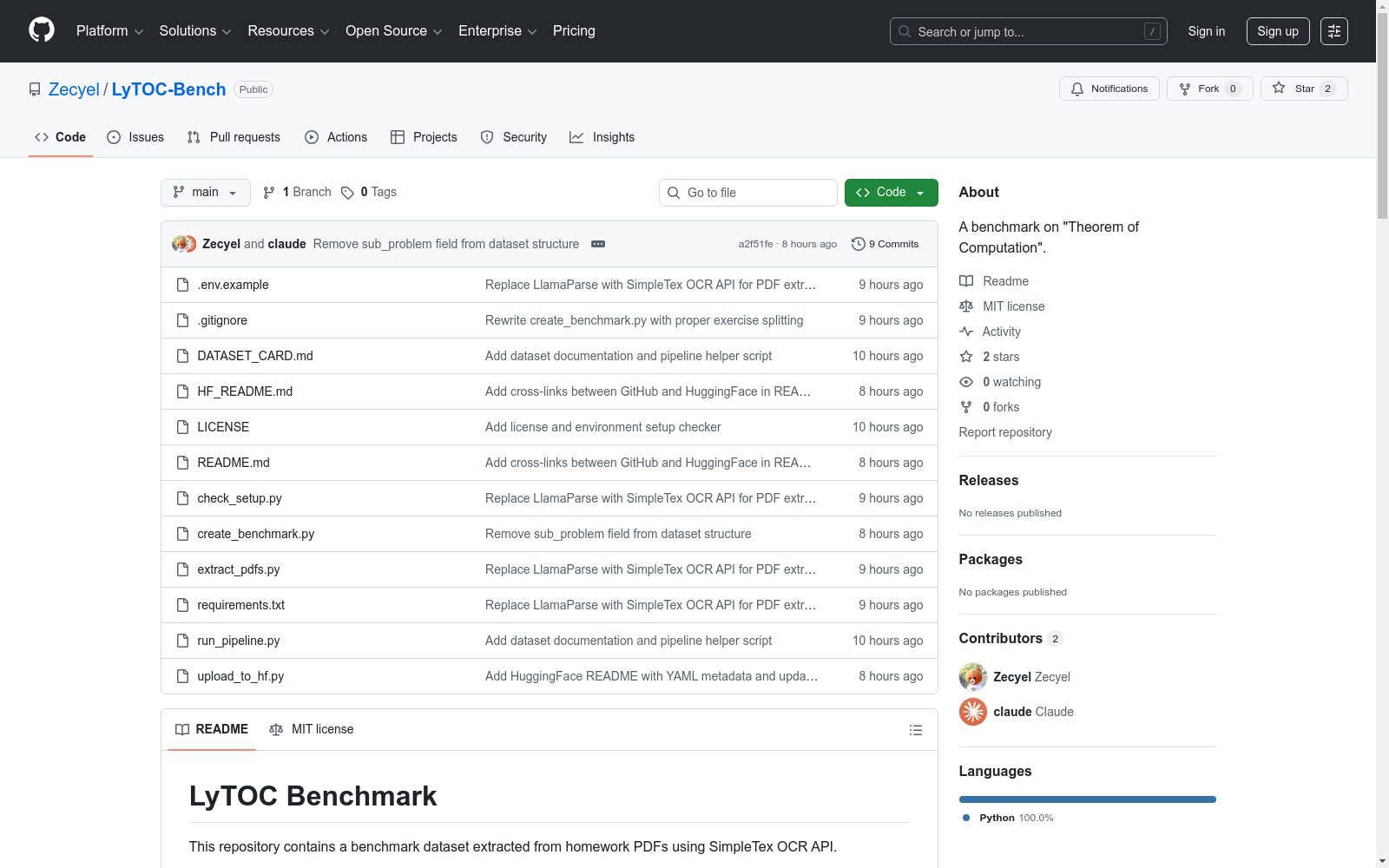The height and width of the screenshot is (868, 1389).
Task: Expand the Open Source menu
Action: 394,31
